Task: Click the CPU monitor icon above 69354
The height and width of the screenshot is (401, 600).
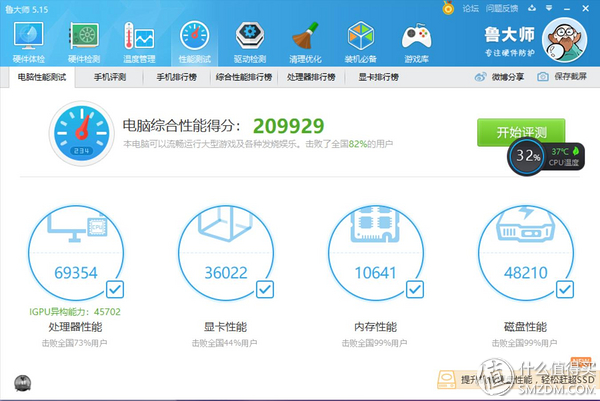Action: pos(77,228)
